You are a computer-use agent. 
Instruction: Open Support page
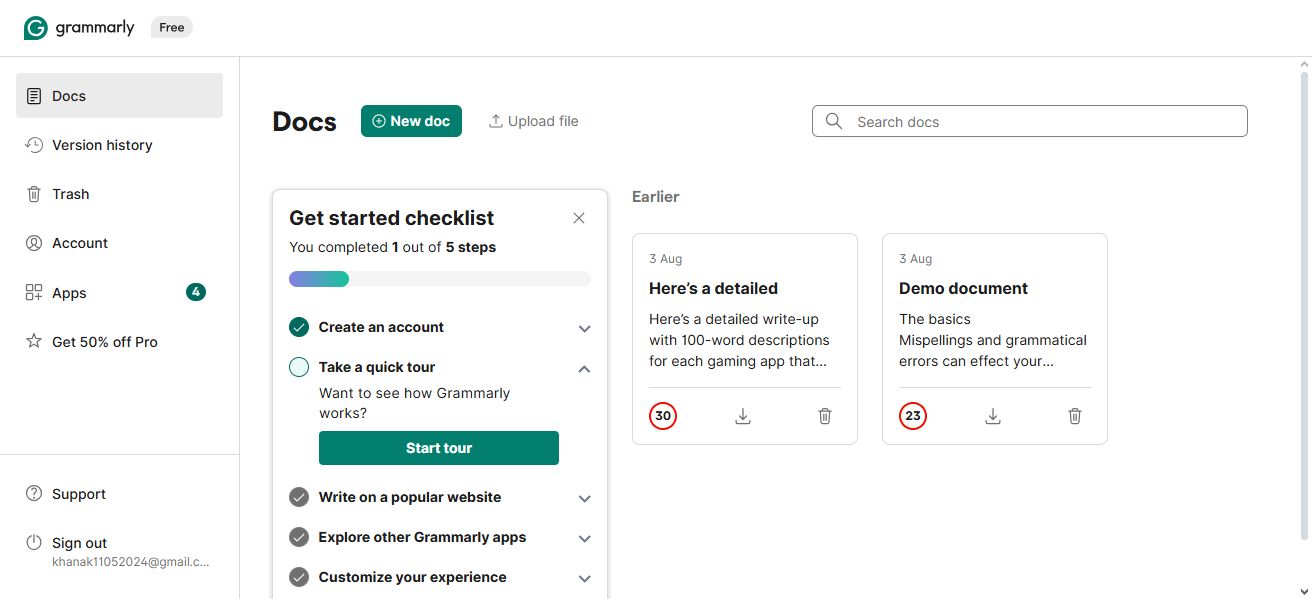click(x=119, y=493)
